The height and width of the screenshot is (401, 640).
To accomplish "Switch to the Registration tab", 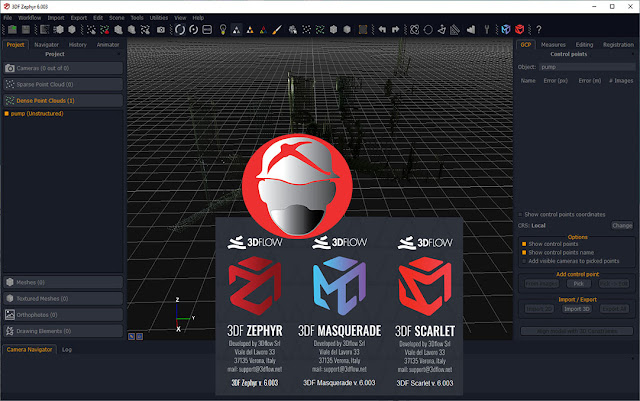I will tap(618, 45).
